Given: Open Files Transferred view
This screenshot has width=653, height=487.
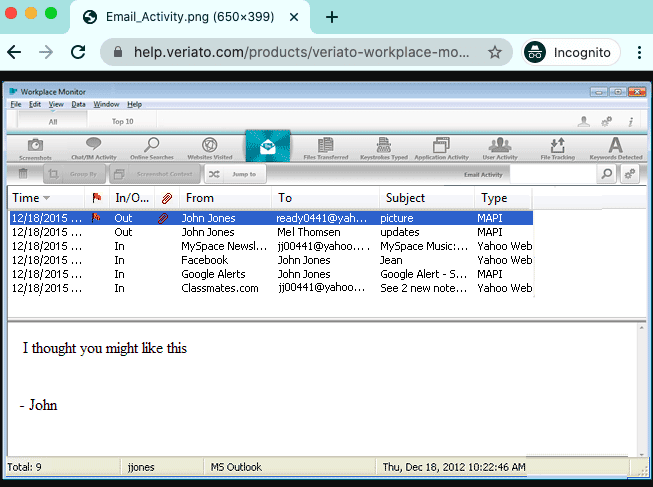Looking at the screenshot, I should click(x=326, y=149).
